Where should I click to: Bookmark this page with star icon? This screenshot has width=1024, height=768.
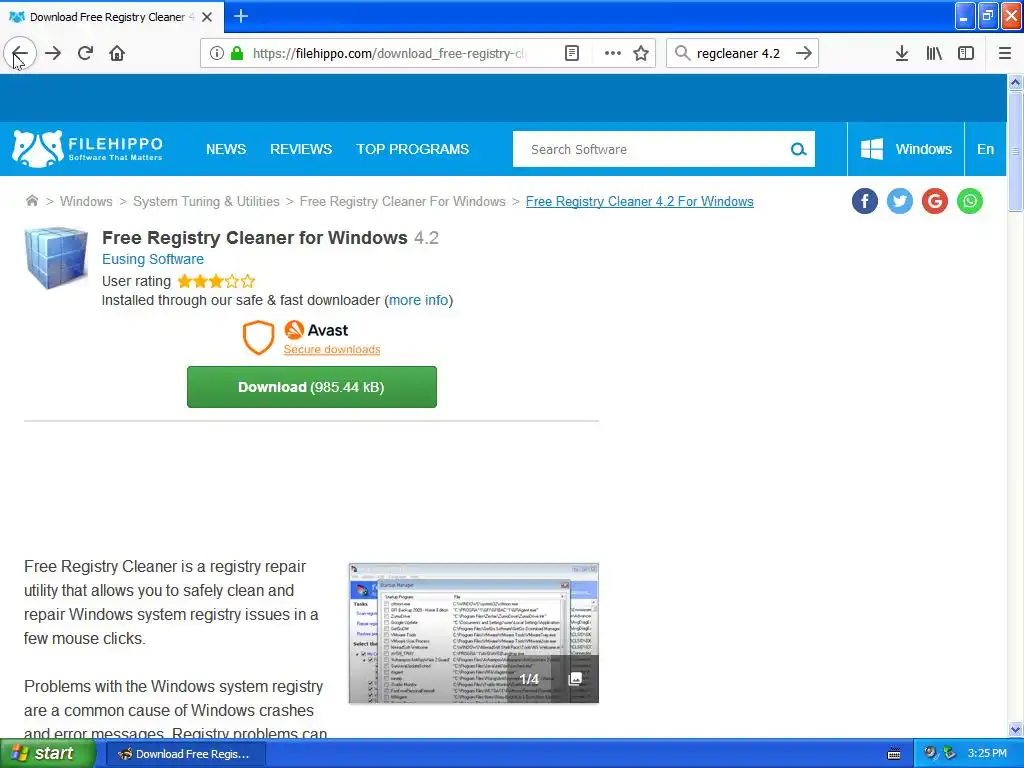(641, 54)
